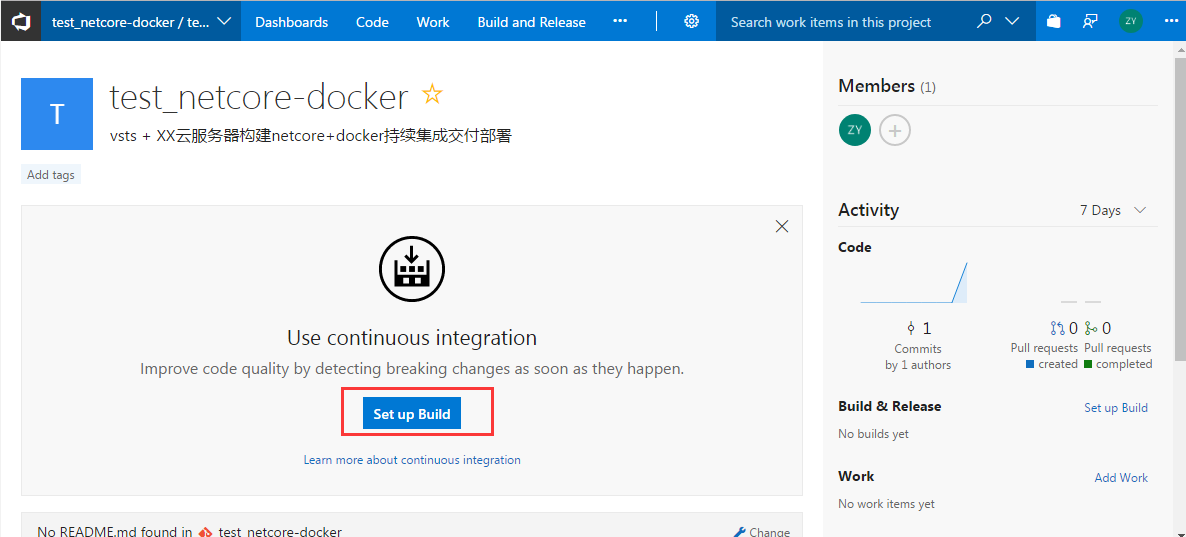The image size is (1186, 537).
Task: Click the factory build icon
Action: coord(411,270)
